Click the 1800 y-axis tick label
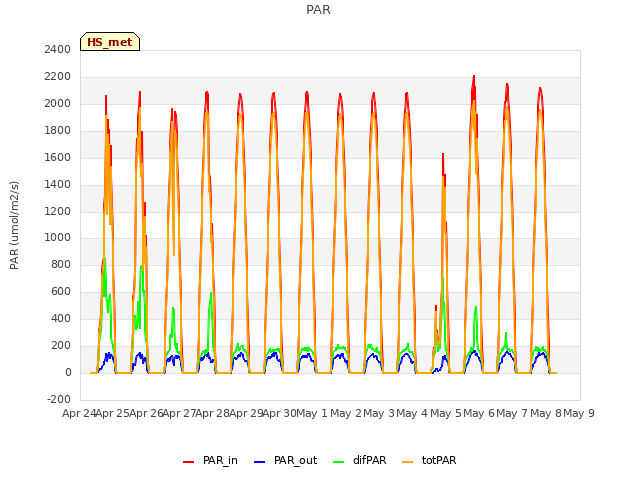The width and height of the screenshot is (640, 480). click(58, 130)
